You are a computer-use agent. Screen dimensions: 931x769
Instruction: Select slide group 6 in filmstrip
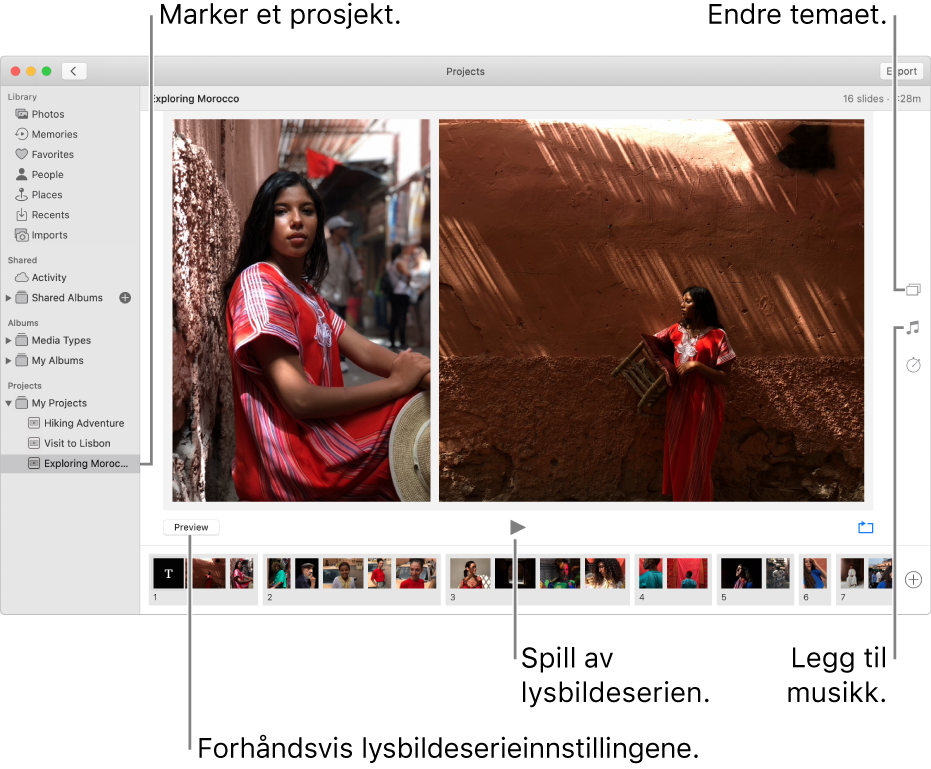pos(815,580)
